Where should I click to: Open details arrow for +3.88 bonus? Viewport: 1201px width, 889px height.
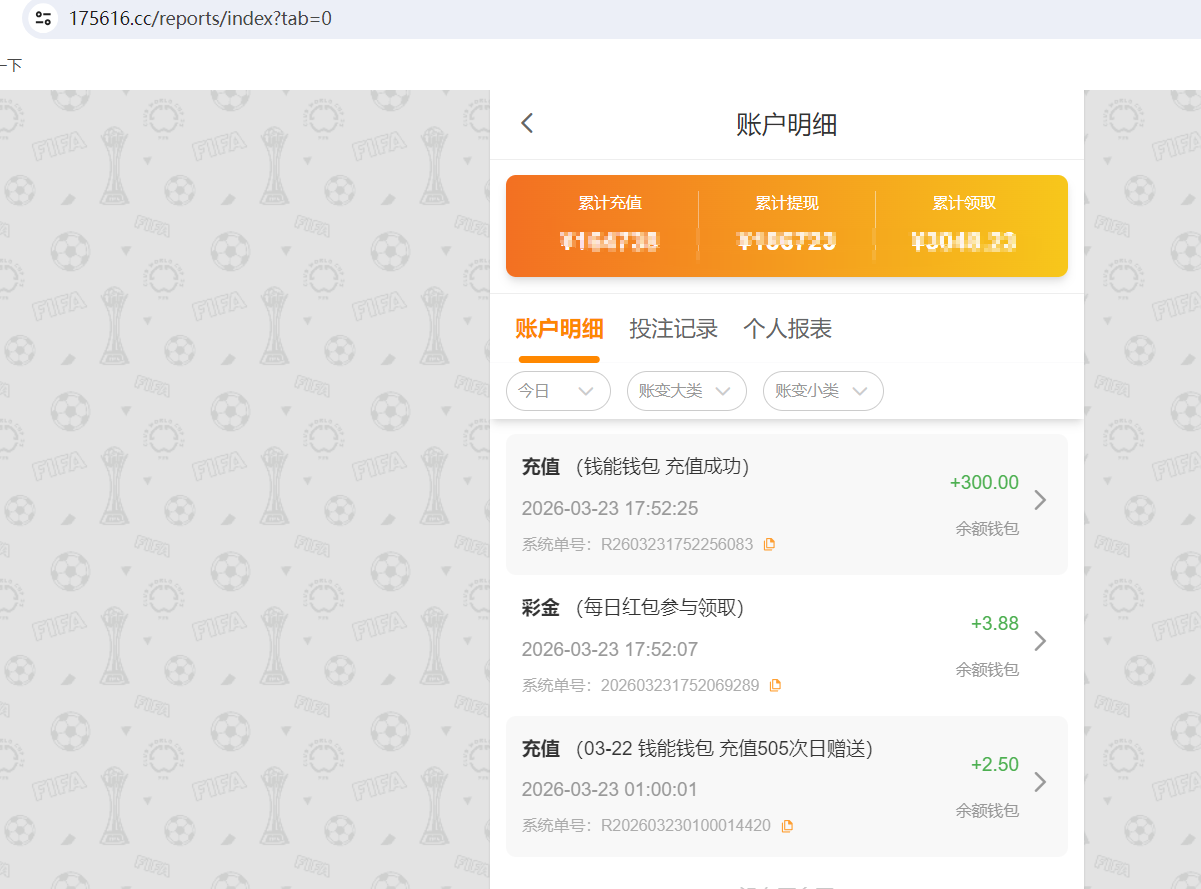(x=1040, y=641)
